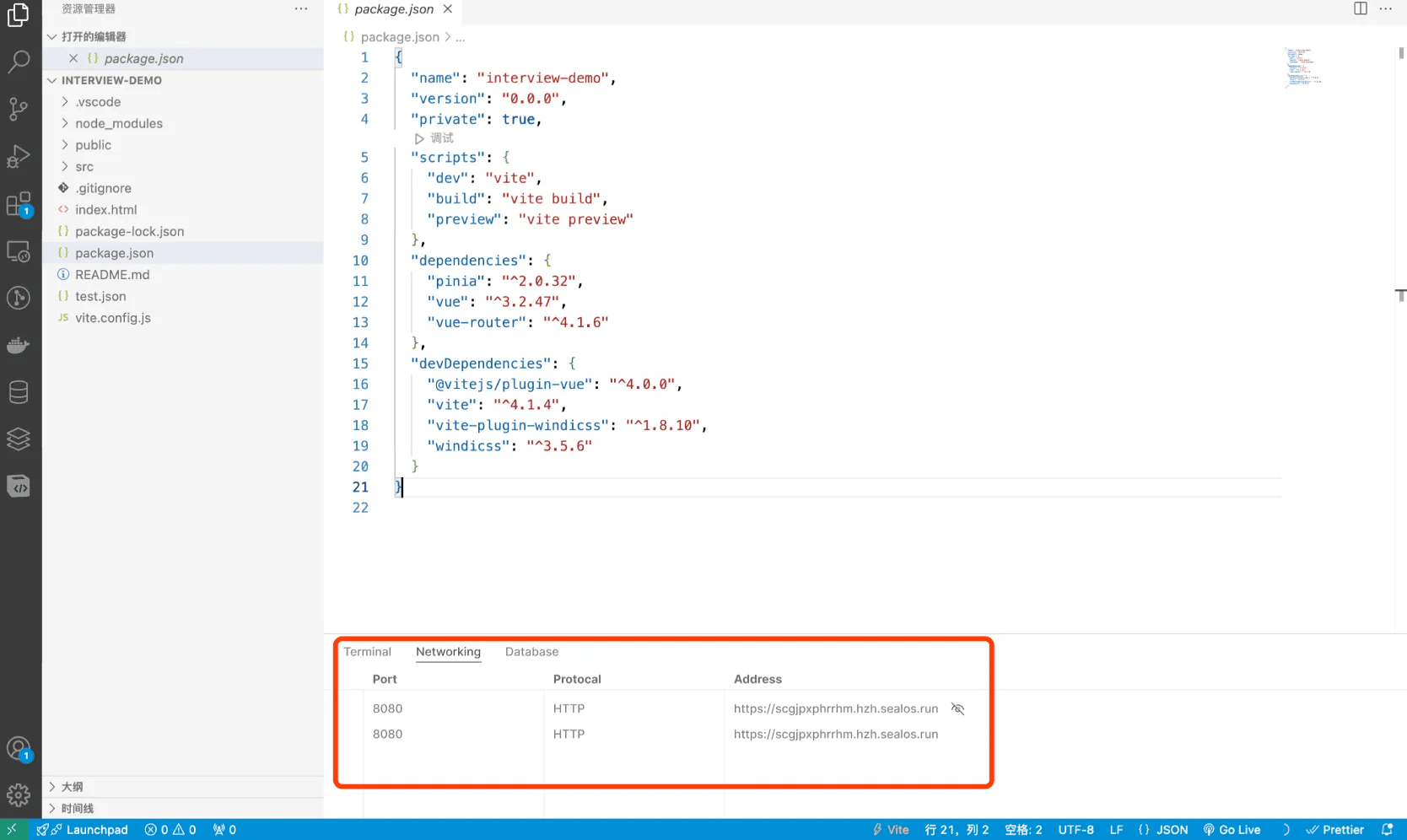Image resolution: width=1407 pixels, height=840 pixels.
Task: Click the 调试 debug codelens above scripts
Action: click(434, 138)
